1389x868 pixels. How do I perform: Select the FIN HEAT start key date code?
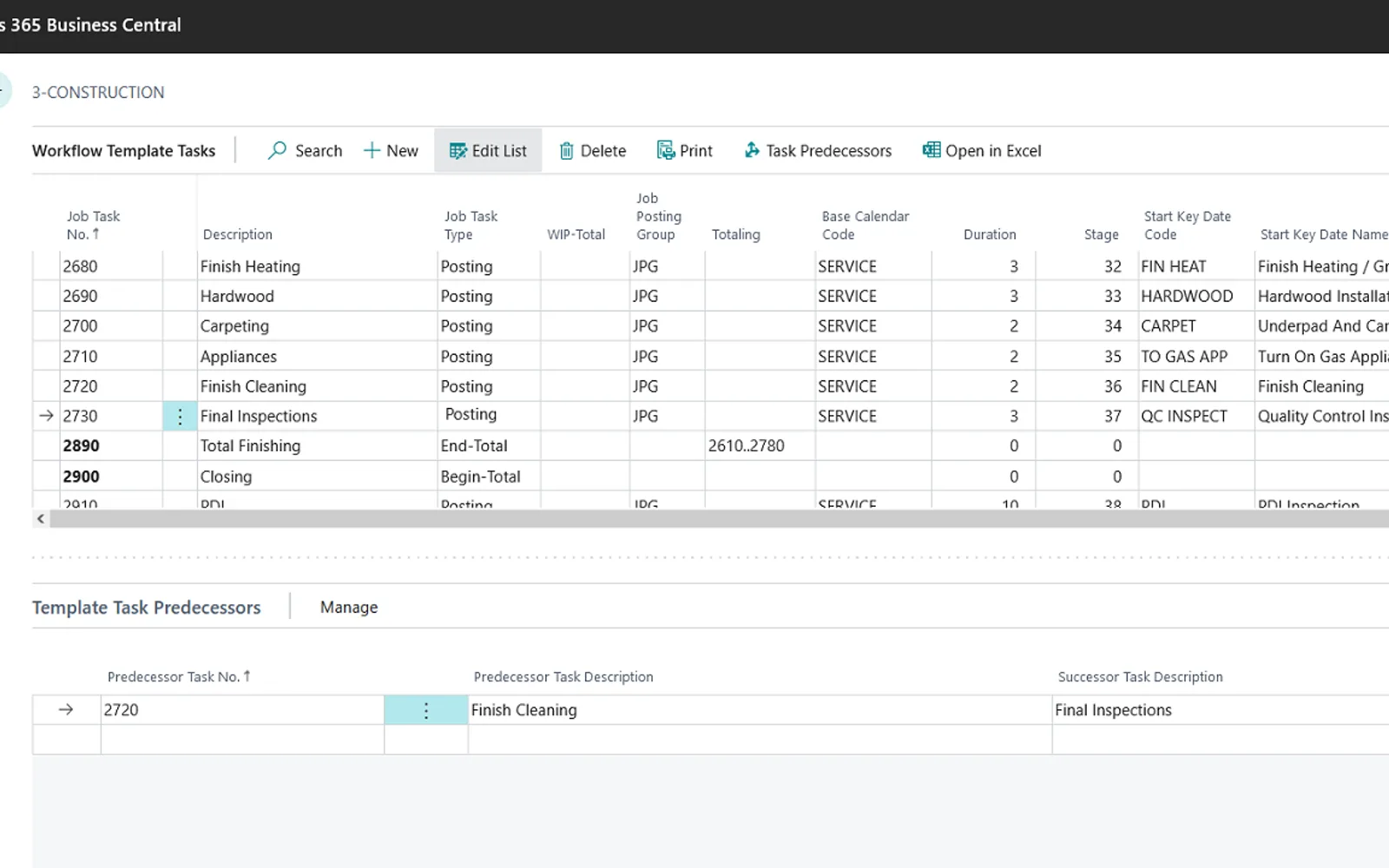point(1195,266)
